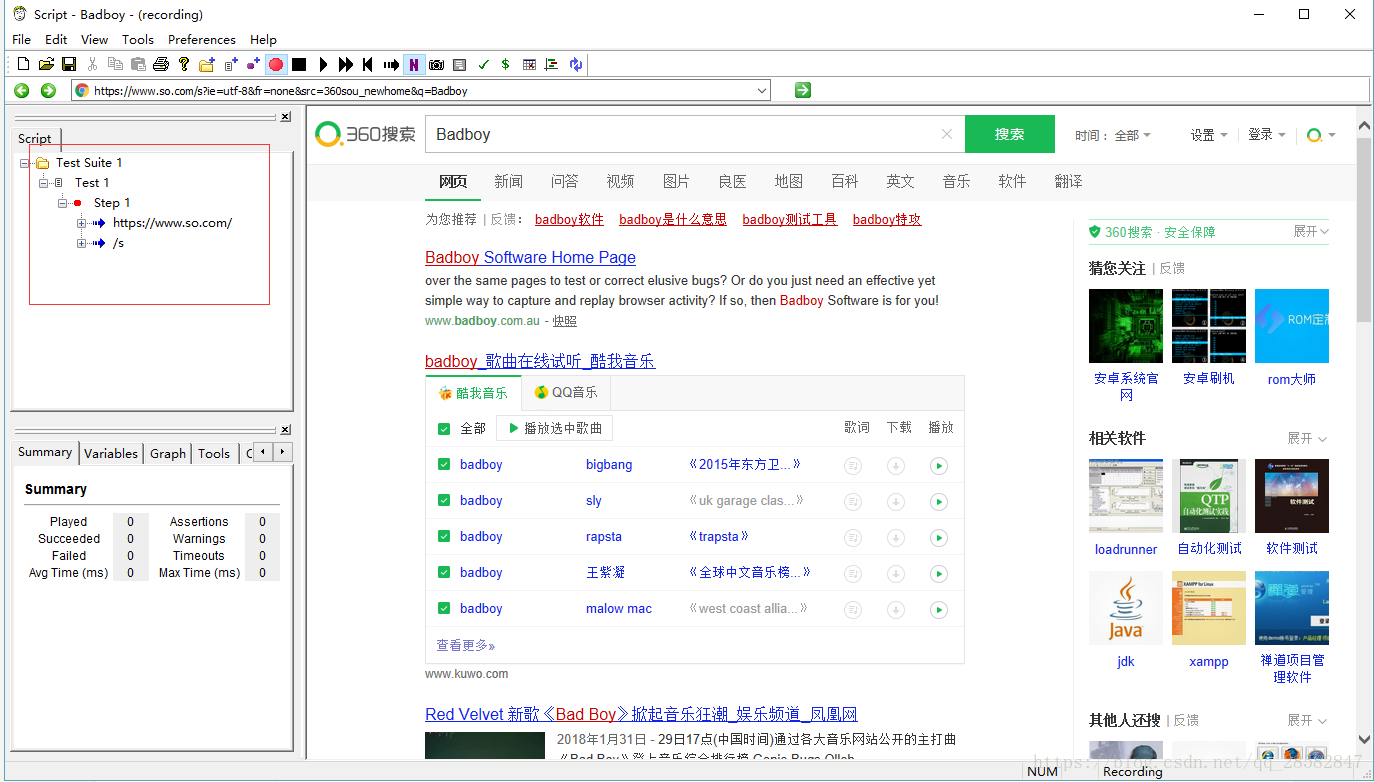Click the Data source table icon
The image size is (1374, 782).
[x=529, y=64]
